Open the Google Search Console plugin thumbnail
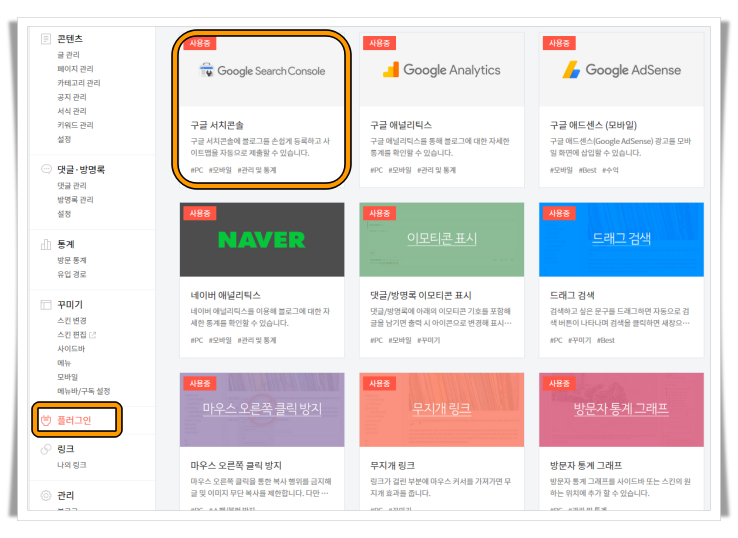Image resolution: width=738 pixels, height=538 pixels. click(262, 70)
